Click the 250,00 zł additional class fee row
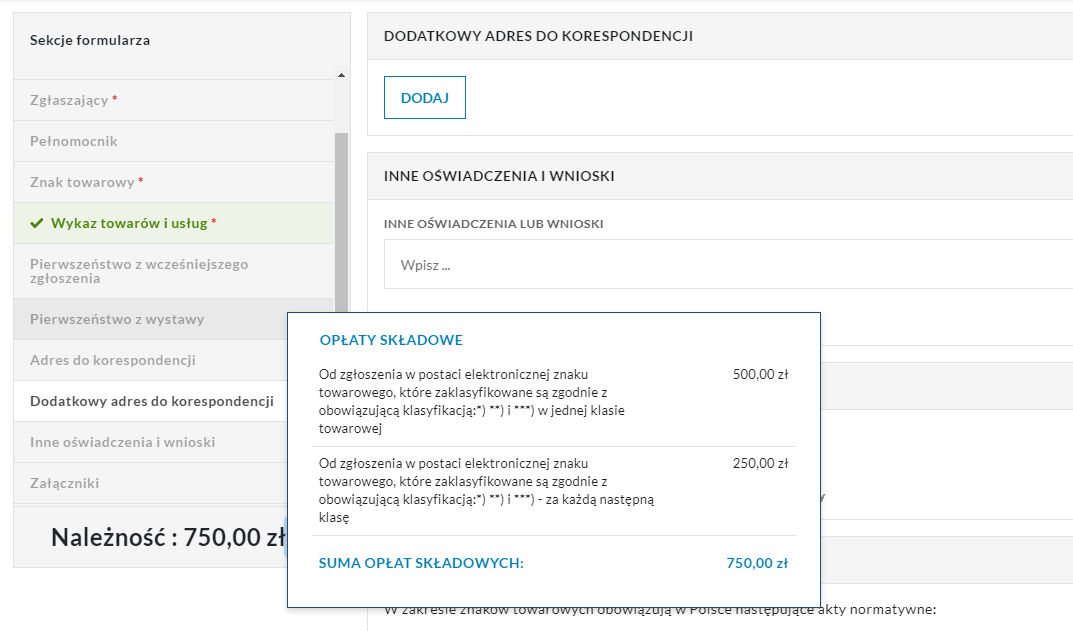The height and width of the screenshot is (631, 1073). pyautogui.click(x=553, y=490)
